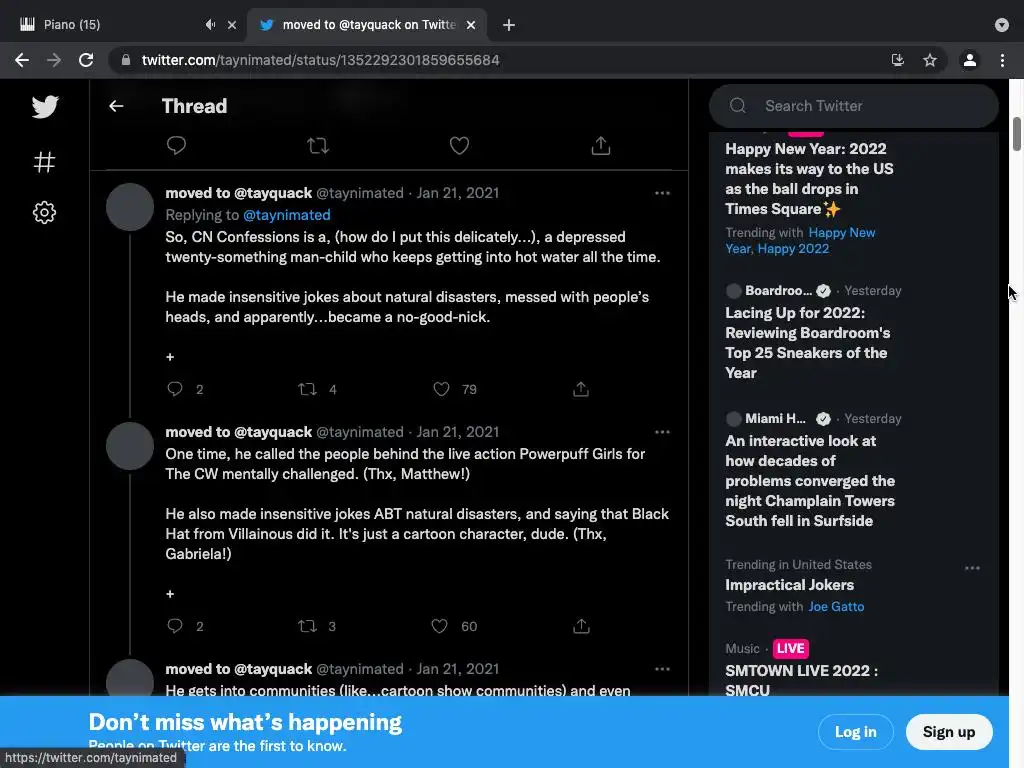Open Happy New Year trending link

point(800,240)
